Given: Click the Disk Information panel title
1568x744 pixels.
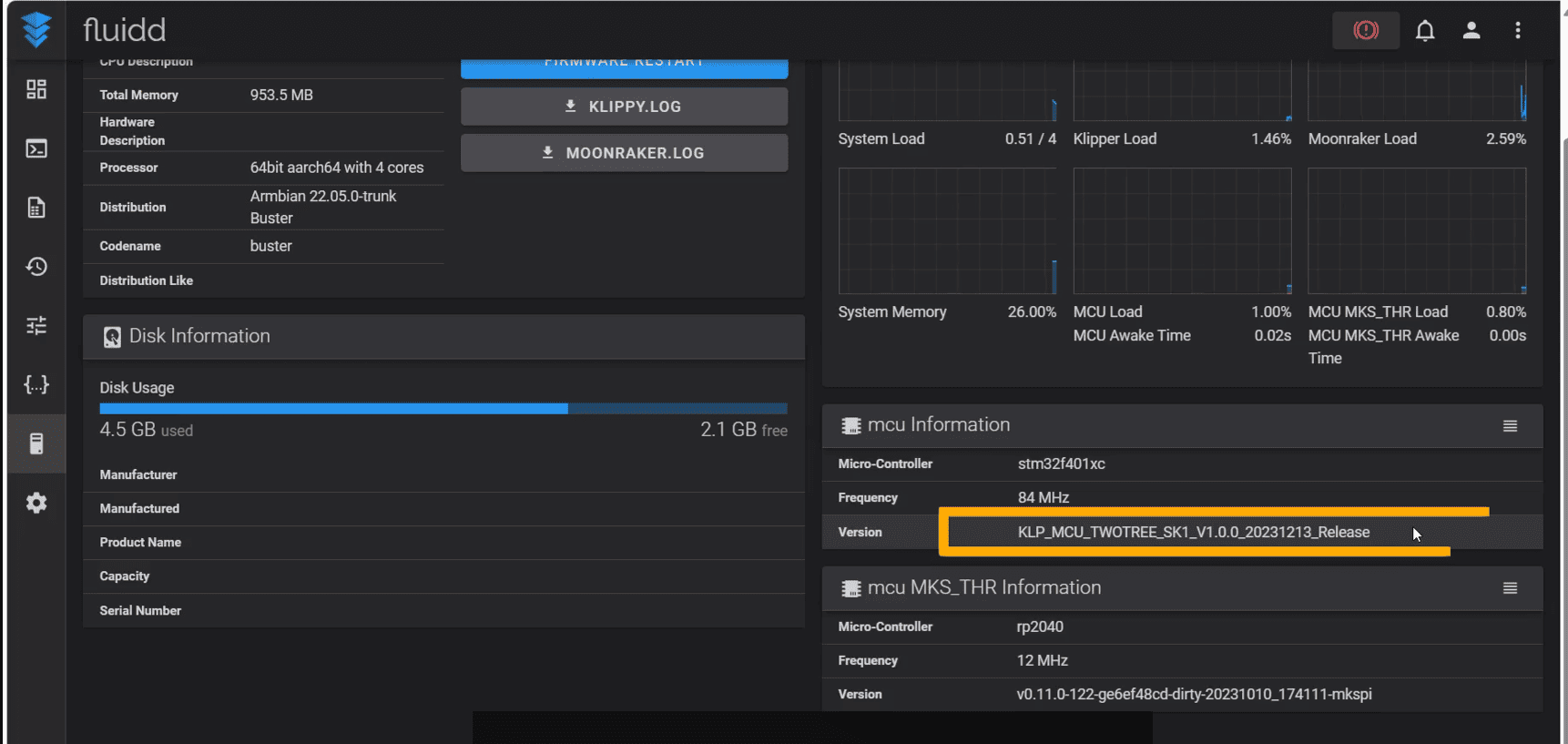Looking at the screenshot, I should pyautogui.click(x=199, y=336).
